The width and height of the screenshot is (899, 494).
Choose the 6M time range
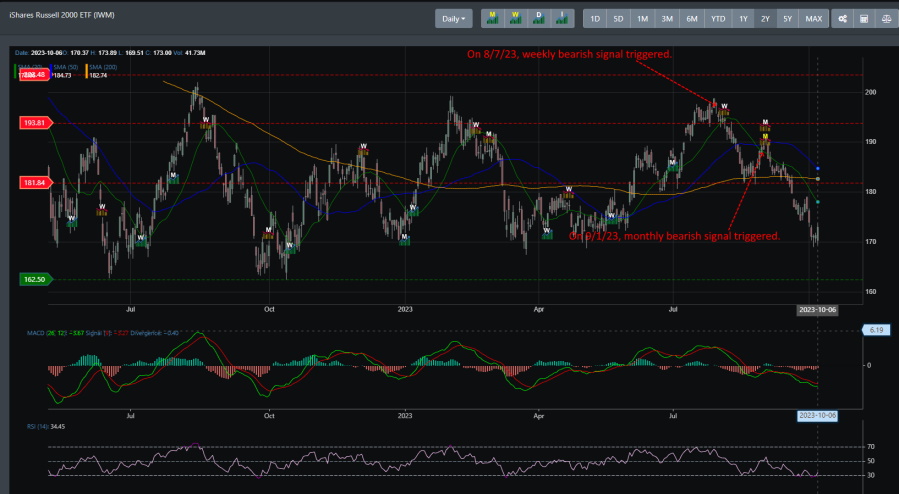click(692, 18)
